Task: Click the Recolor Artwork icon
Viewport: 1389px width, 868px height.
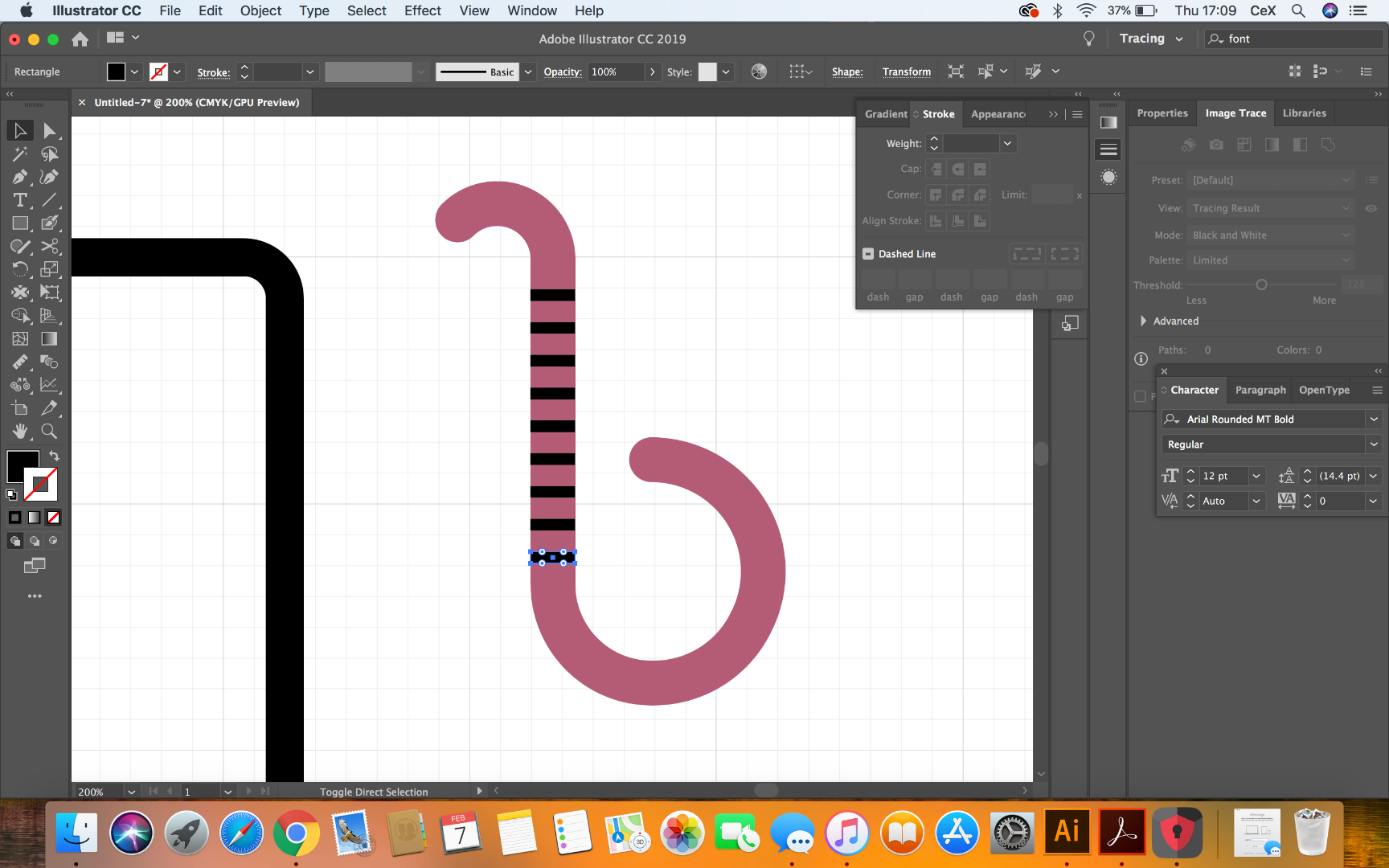Action: (x=759, y=72)
